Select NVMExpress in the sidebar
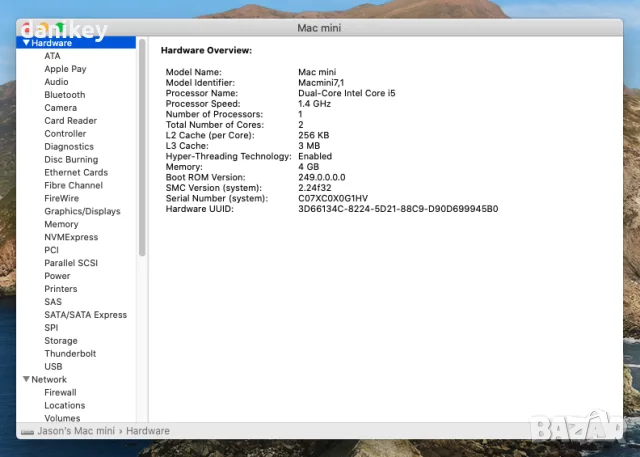640x457 pixels. pyautogui.click(x=71, y=237)
